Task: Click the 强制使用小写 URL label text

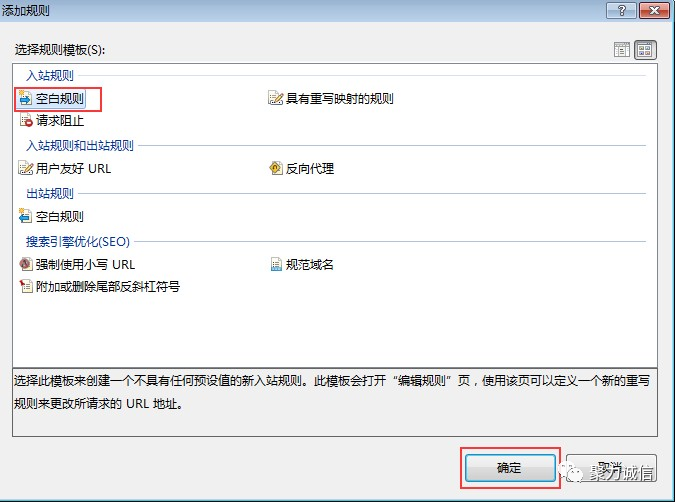Action: 85,264
